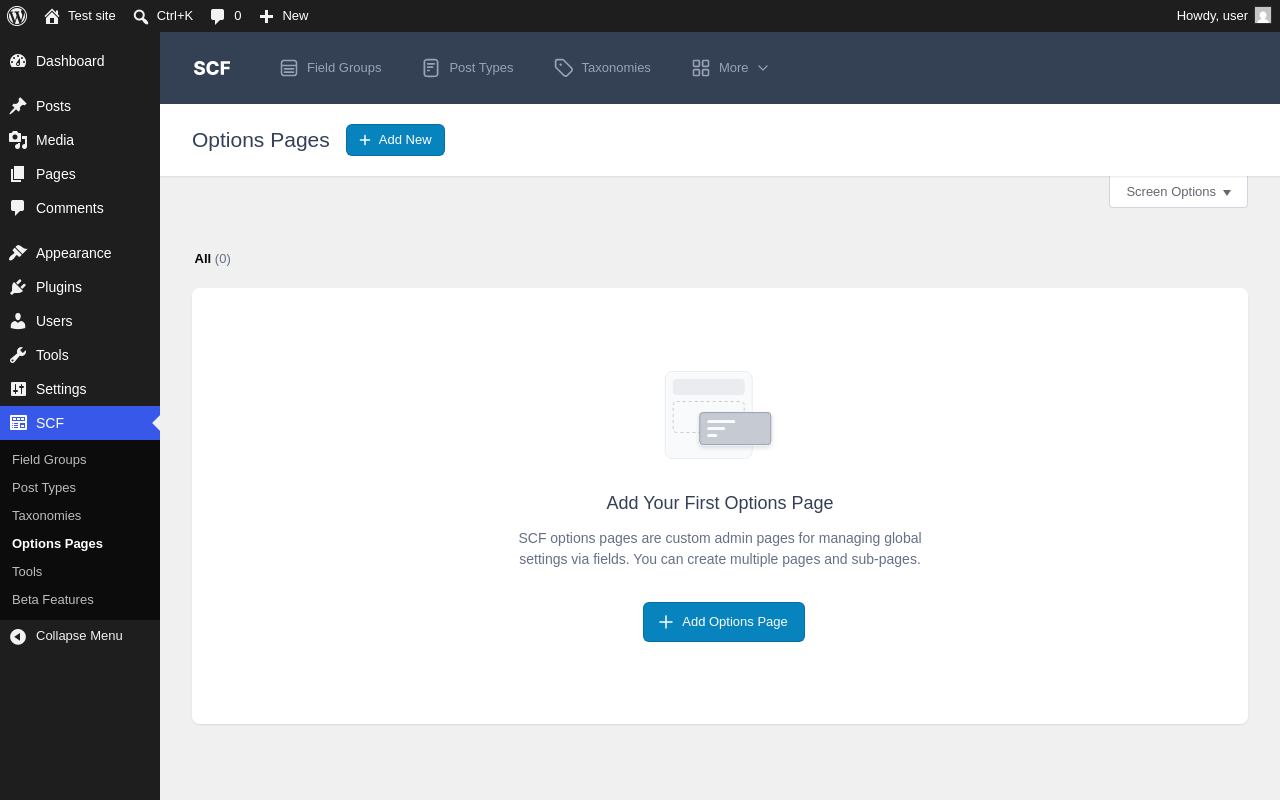Open the Field Groups tab in SCF header
Image resolution: width=1280 pixels, height=800 pixels.
coord(331,68)
